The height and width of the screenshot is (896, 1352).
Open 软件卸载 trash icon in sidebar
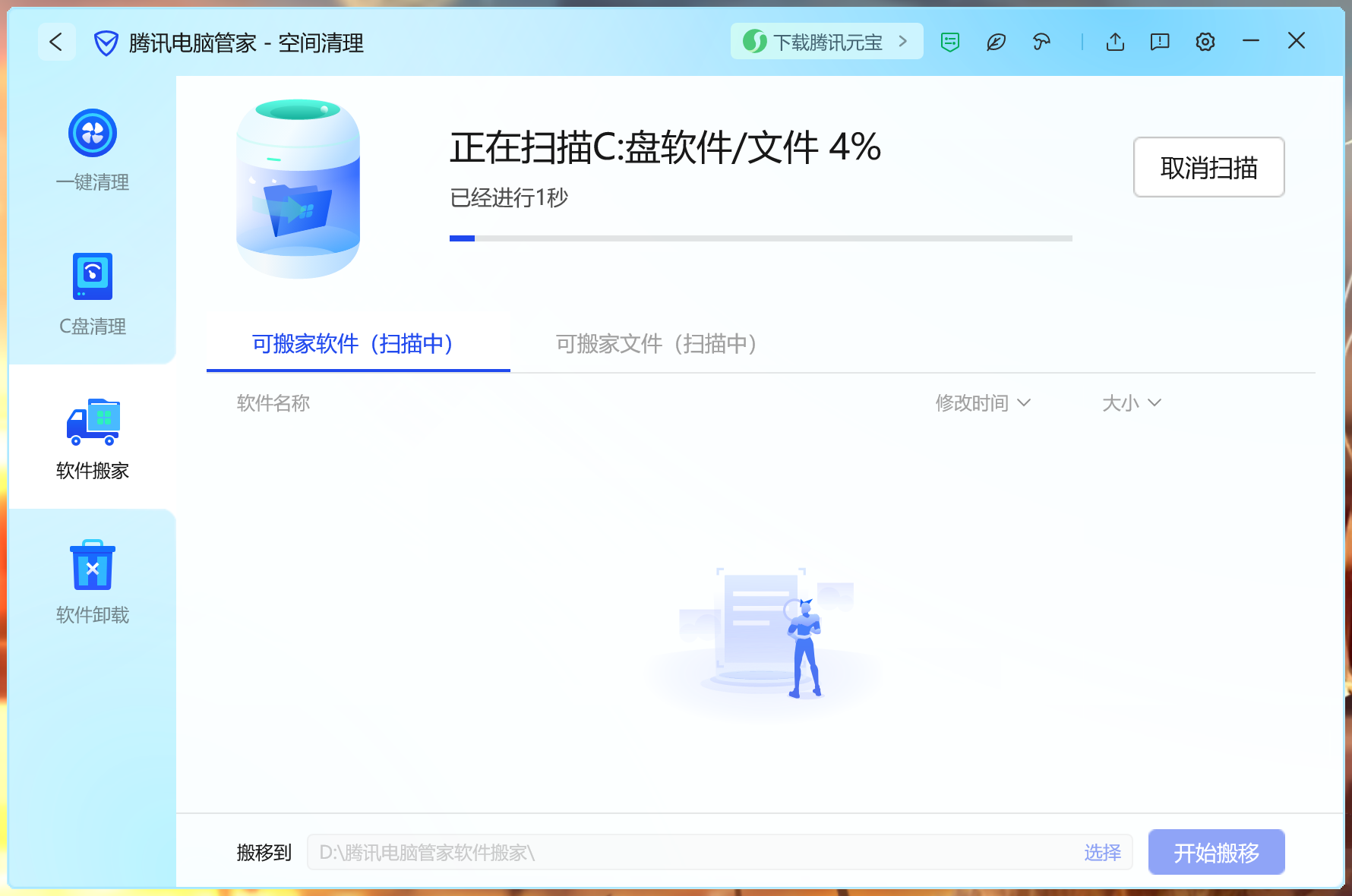[x=93, y=566]
